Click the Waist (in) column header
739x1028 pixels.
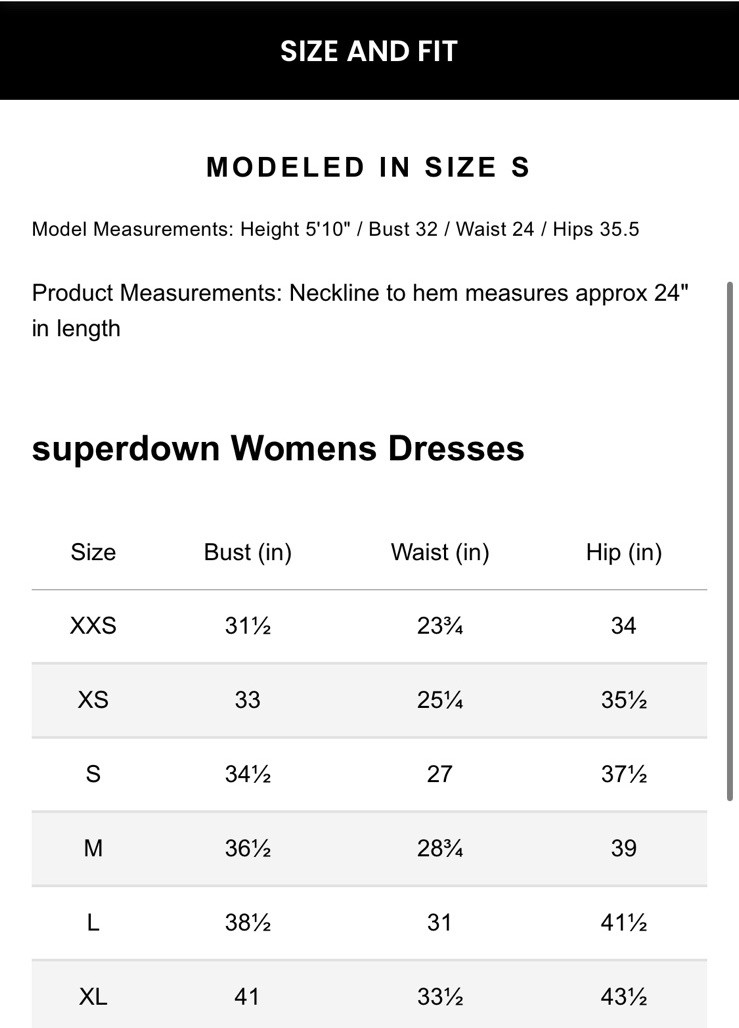[440, 552]
